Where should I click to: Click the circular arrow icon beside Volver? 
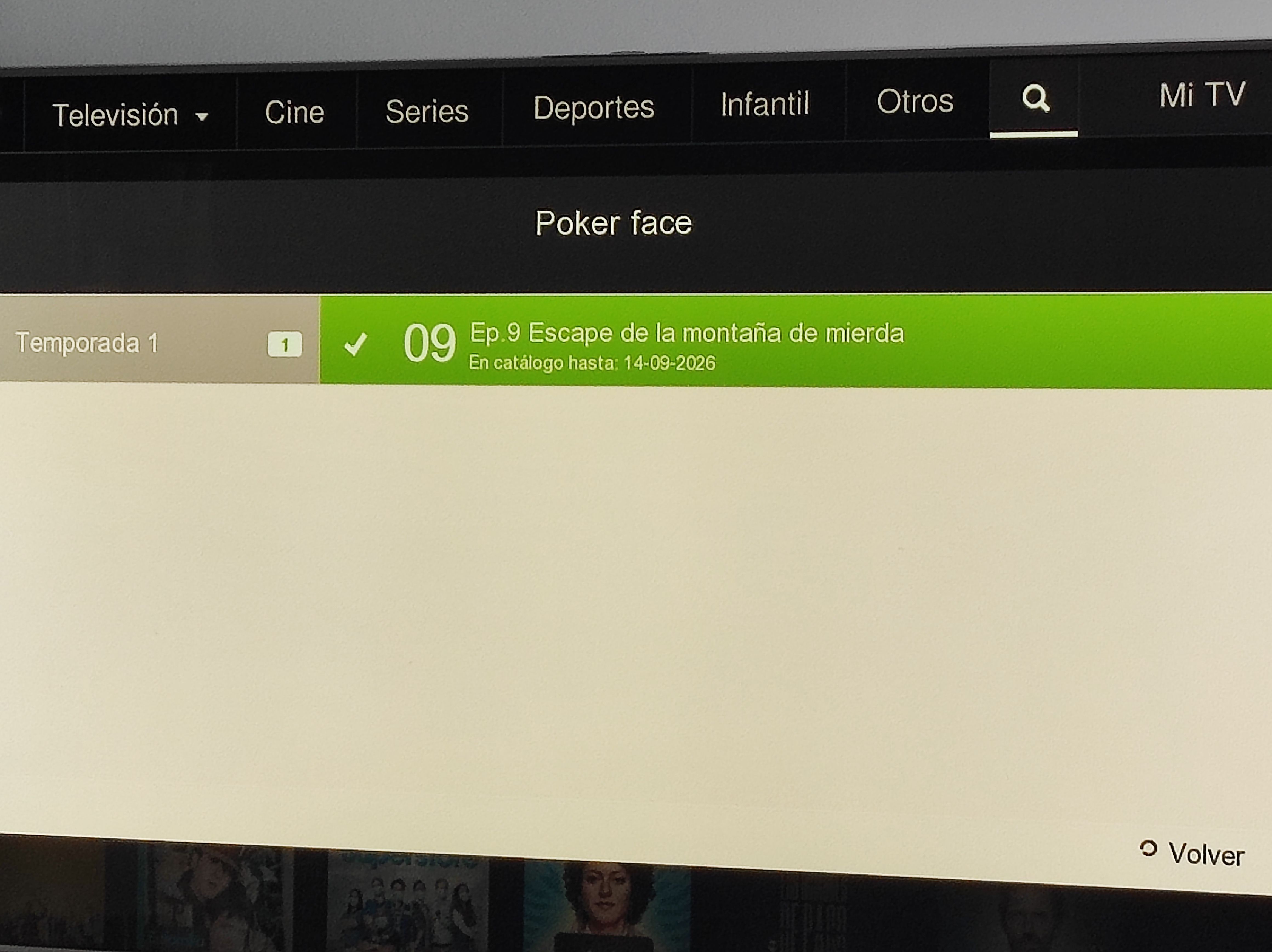[x=1148, y=848]
